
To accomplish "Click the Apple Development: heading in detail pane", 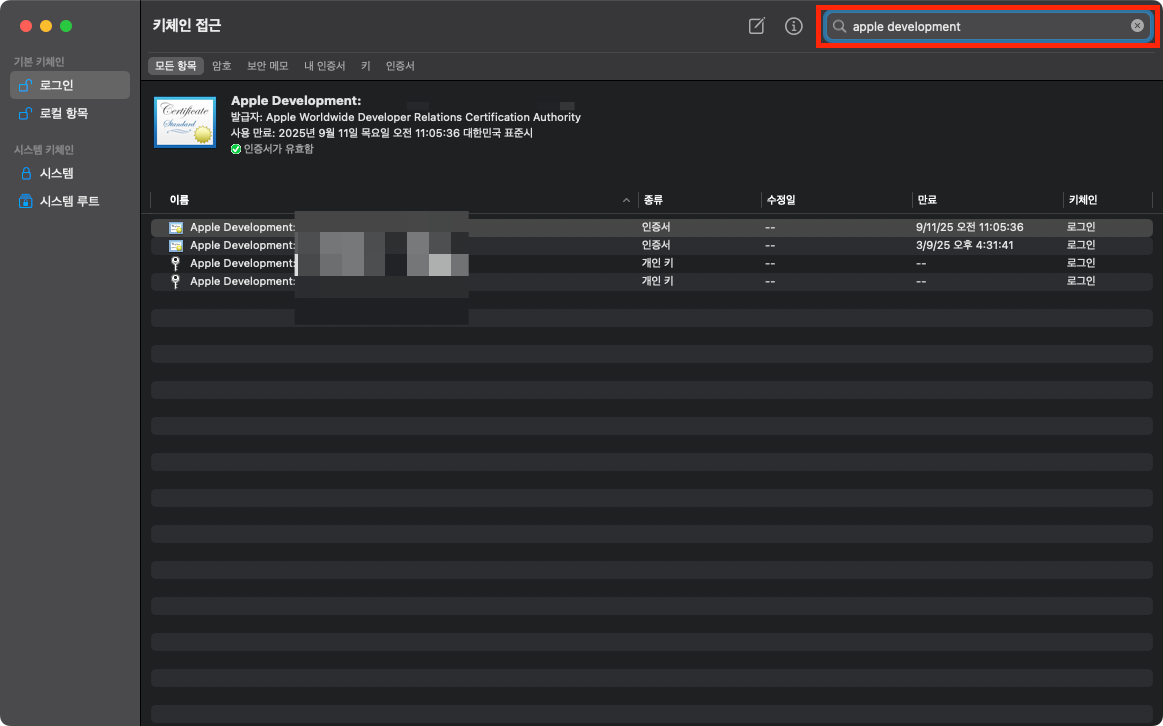I will click(296, 100).
